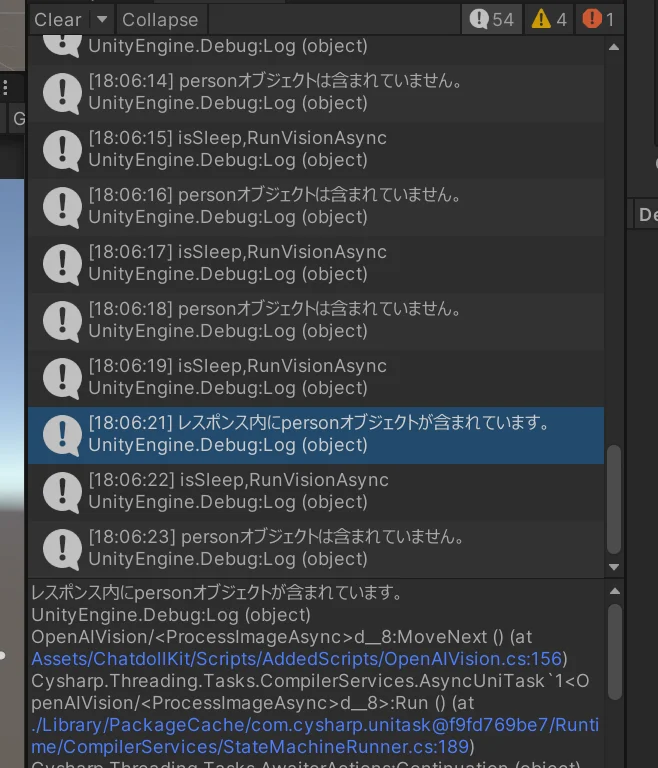This screenshot has height=768, width=658.
Task: Select the 18:06:14 person log entry
Action: coord(316,93)
